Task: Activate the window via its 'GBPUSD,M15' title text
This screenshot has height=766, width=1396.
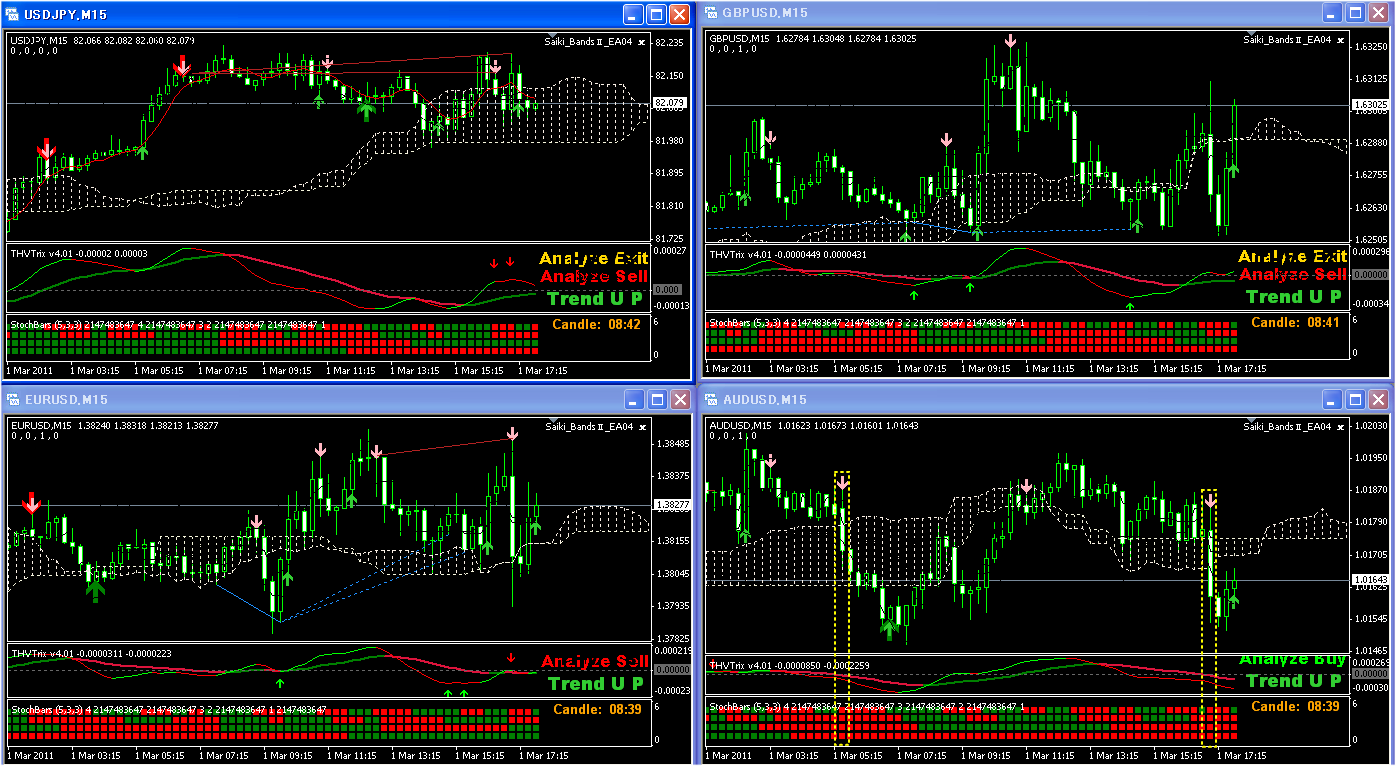Action: click(x=764, y=13)
